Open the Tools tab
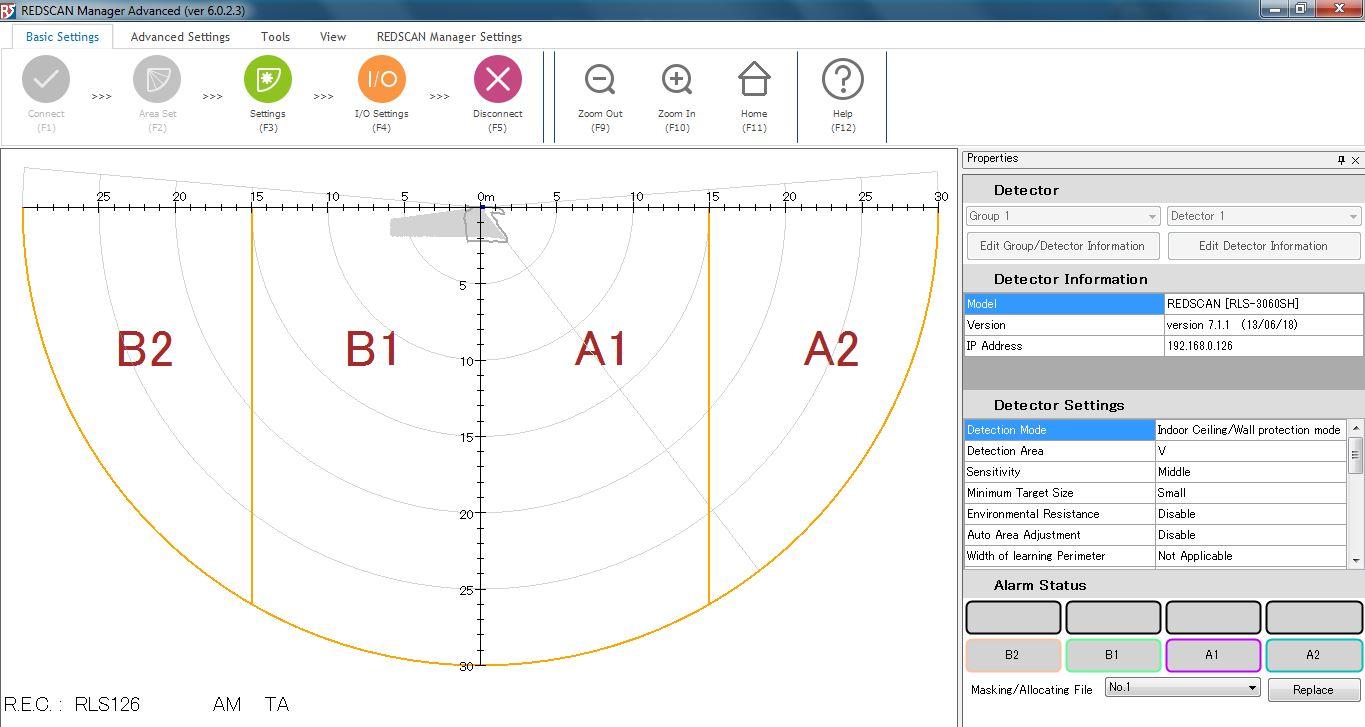Viewport: 1365px width, 727px height. pos(275,37)
